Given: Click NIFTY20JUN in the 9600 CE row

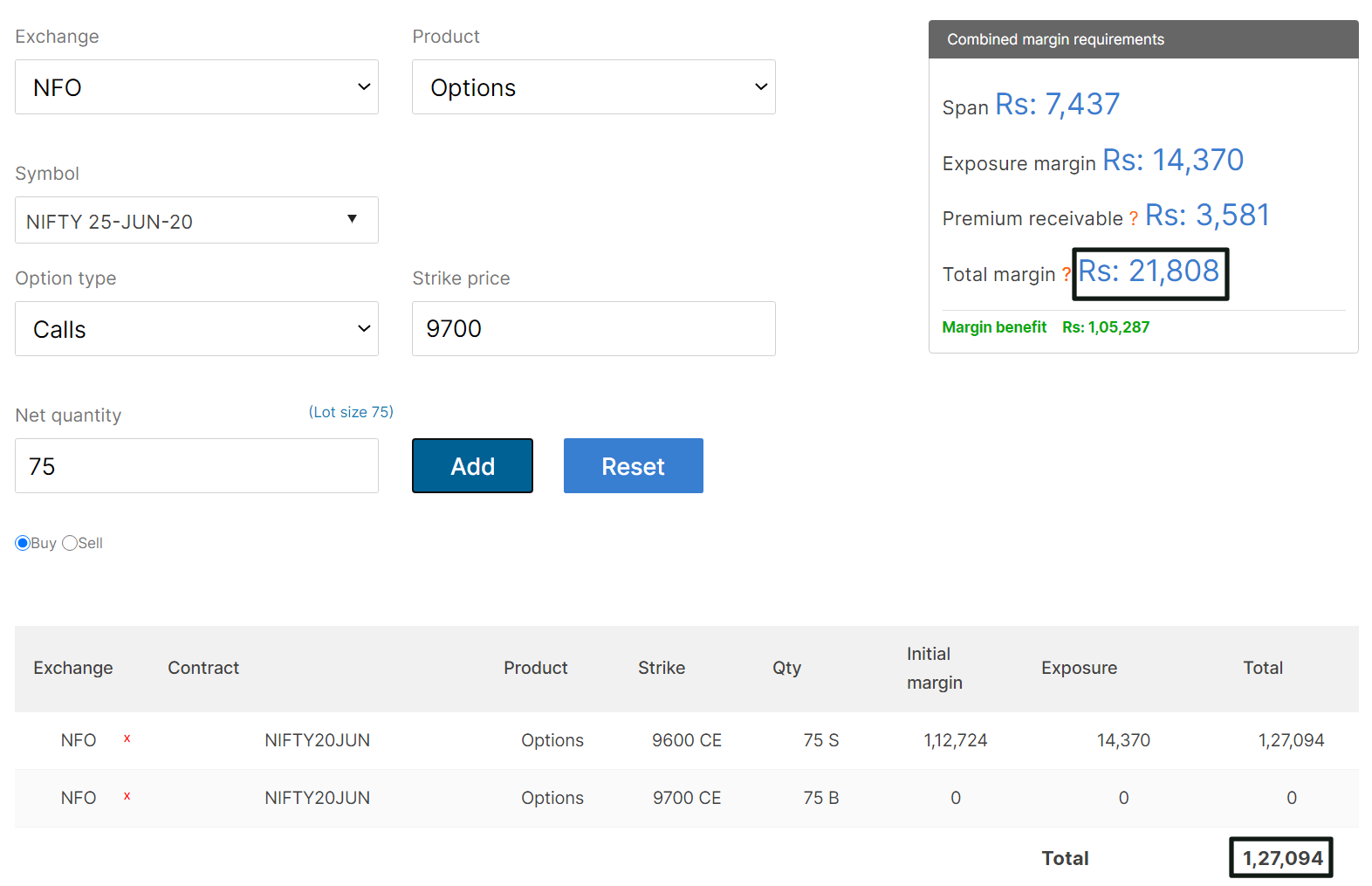Looking at the screenshot, I should pos(318,740).
